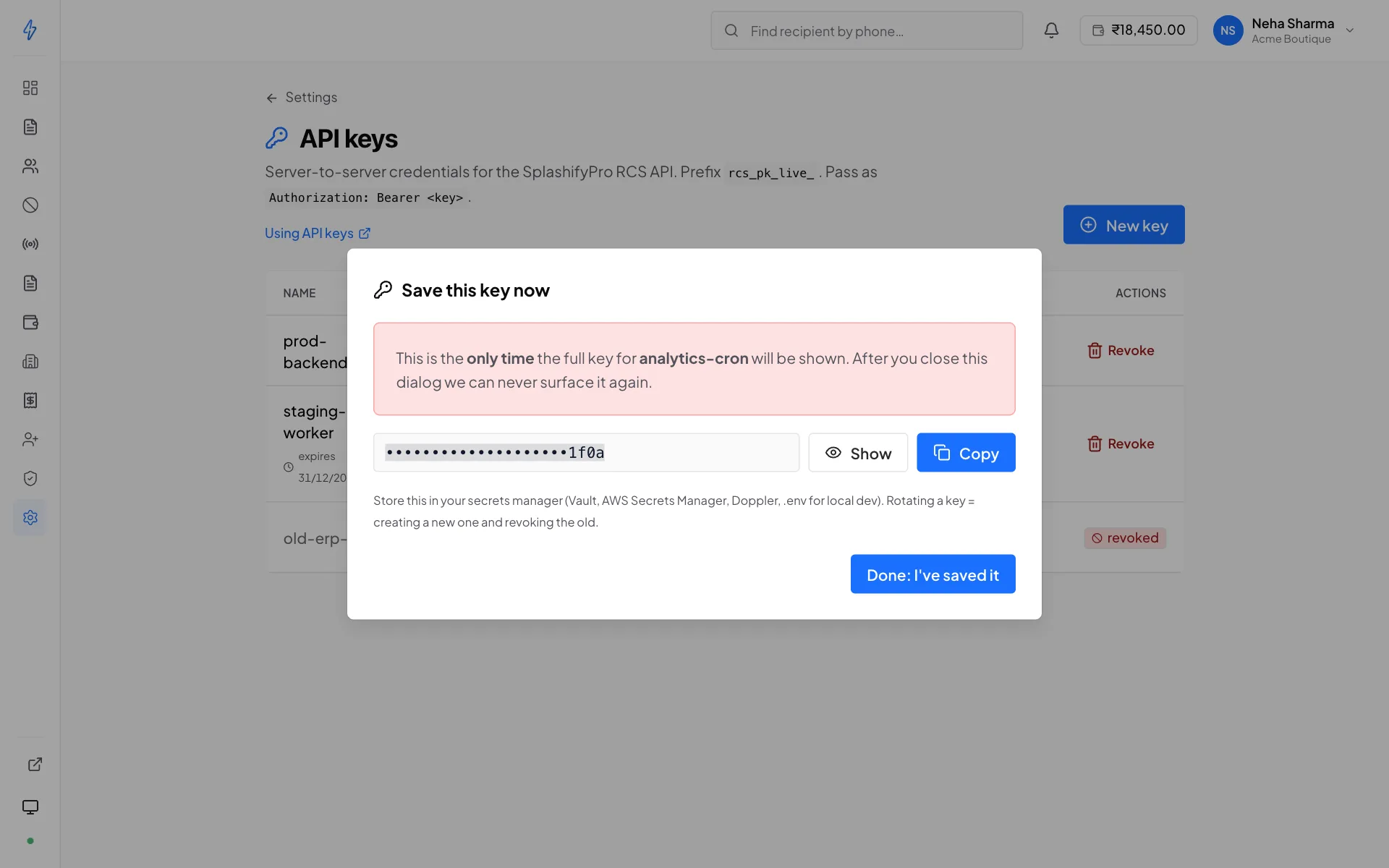Click the monitor display icon in sidebar
The width and height of the screenshot is (1389, 868).
(30, 807)
